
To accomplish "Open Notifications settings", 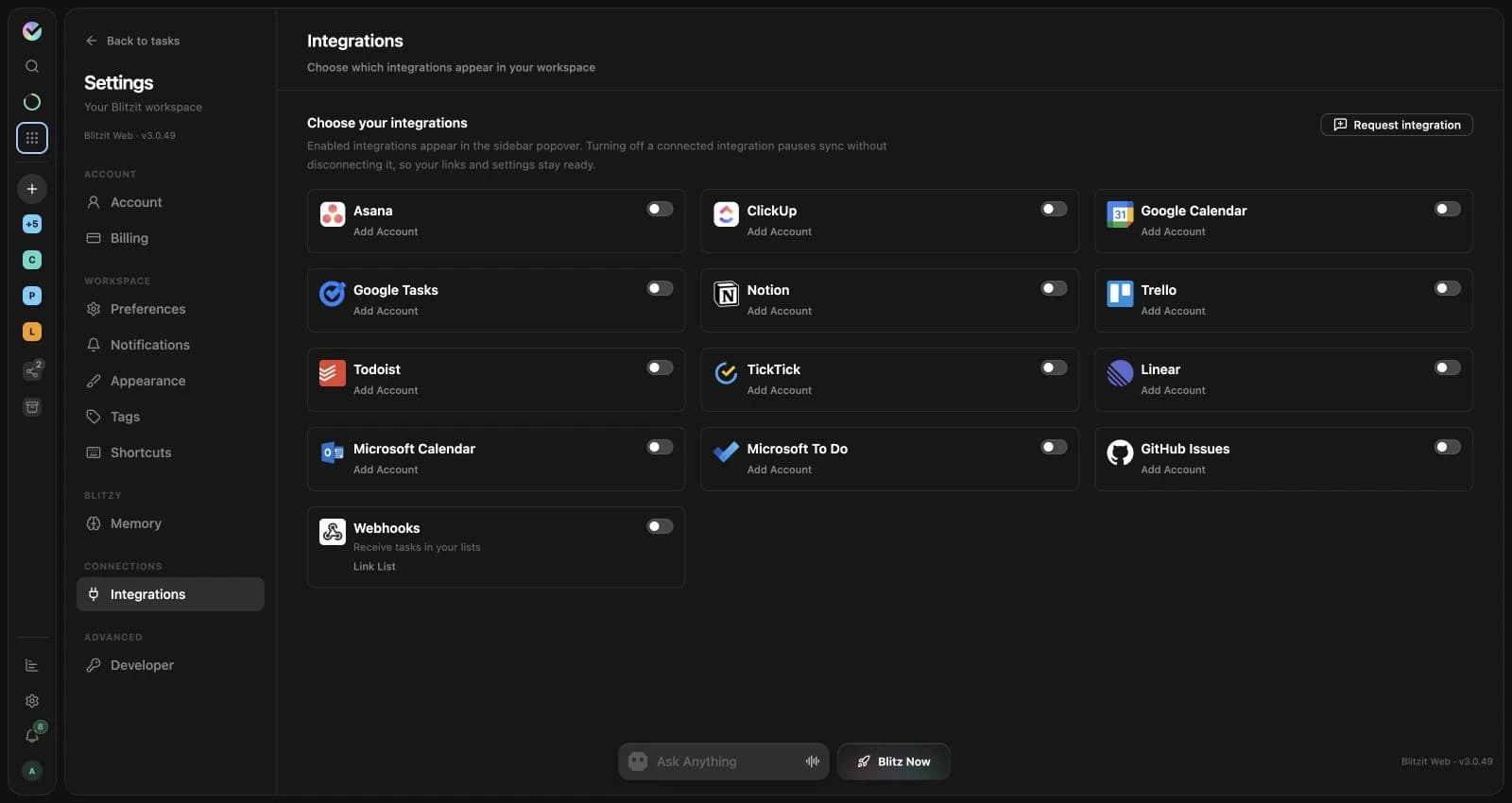I will pos(170,345).
